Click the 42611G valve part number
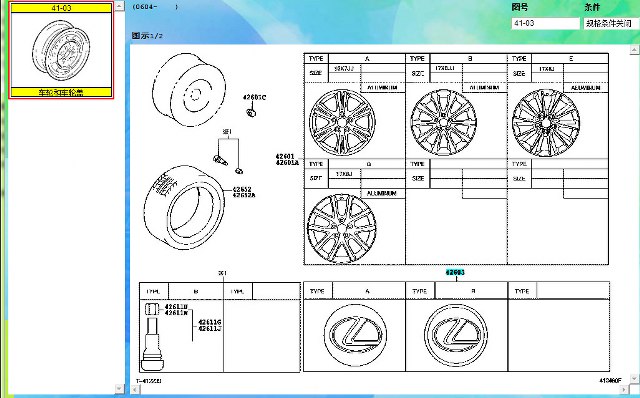 210,322
